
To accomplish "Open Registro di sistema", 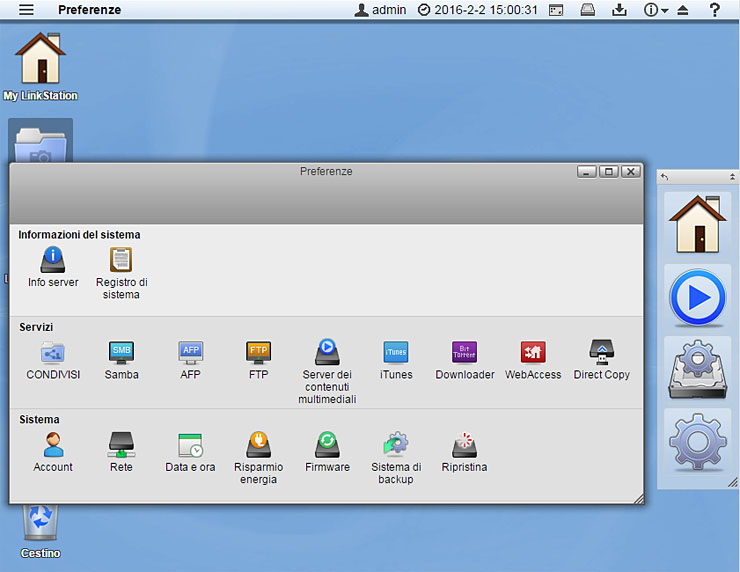I will [x=121, y=262].
